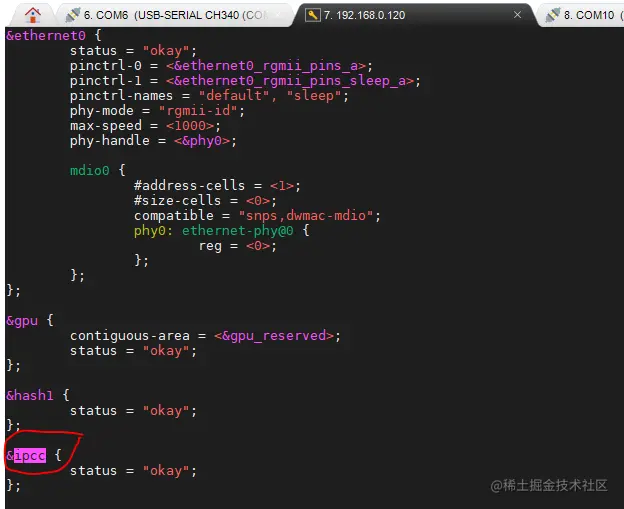
Task: Click the serial plug icon on COM10 tab
Action: point(553,15)
